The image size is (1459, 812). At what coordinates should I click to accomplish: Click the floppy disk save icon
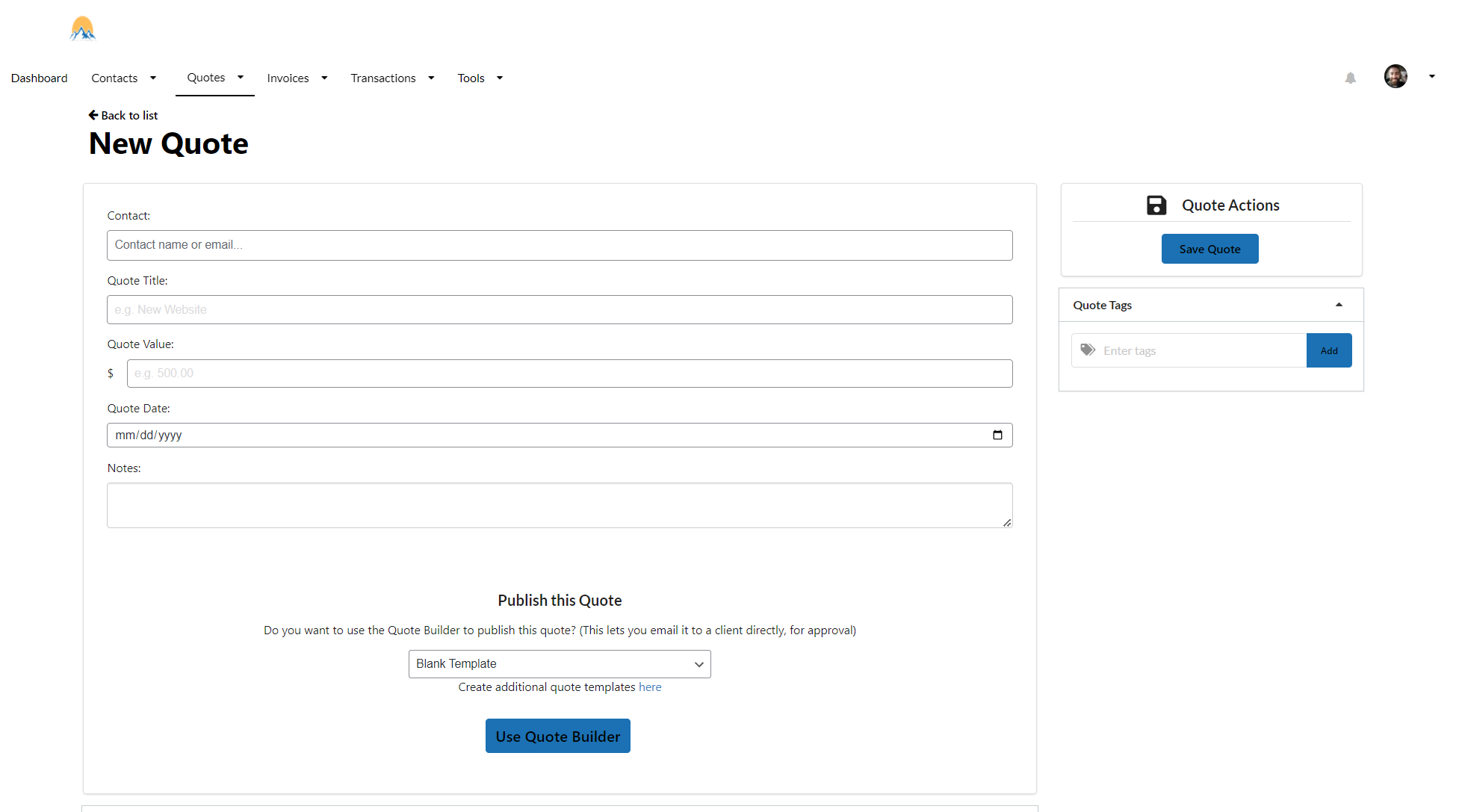click(1156, 205)
